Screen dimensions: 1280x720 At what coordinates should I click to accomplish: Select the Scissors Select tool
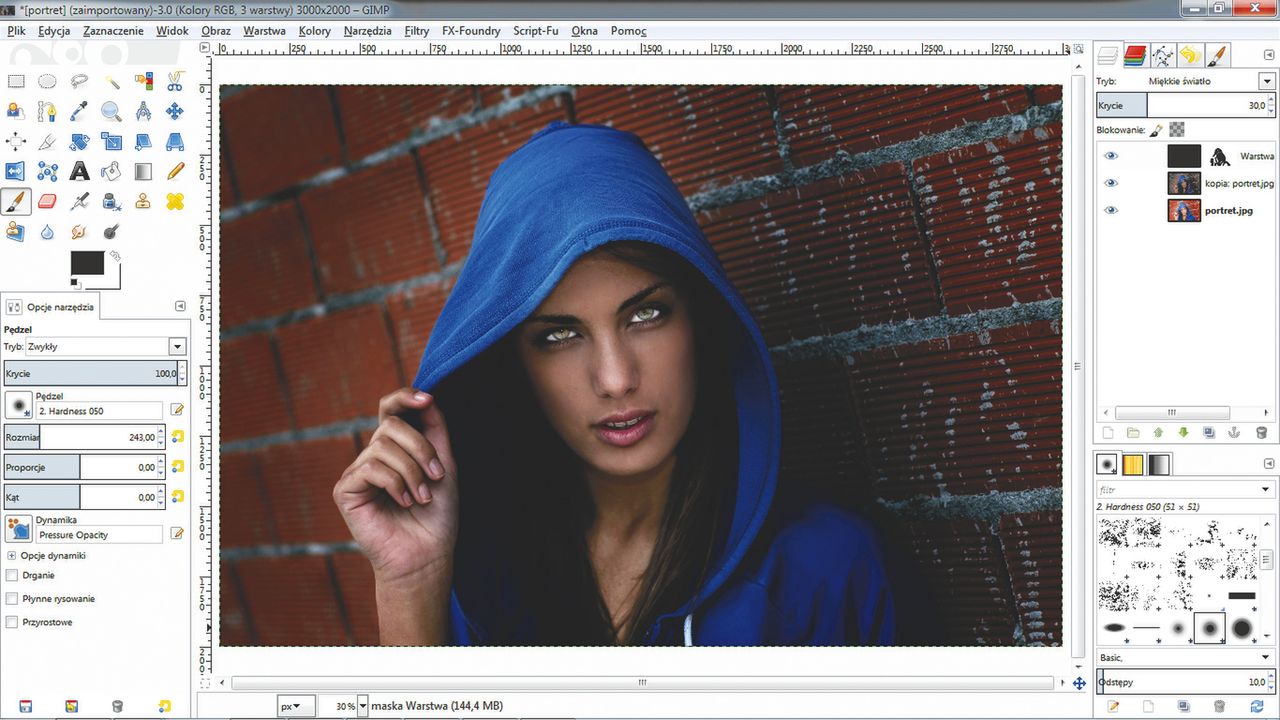[175, 82]
